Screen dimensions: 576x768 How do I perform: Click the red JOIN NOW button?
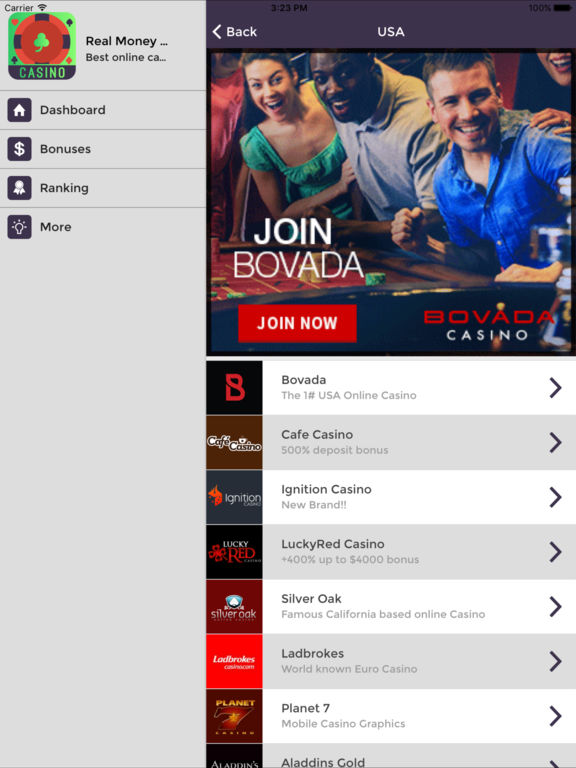[297, 323]
